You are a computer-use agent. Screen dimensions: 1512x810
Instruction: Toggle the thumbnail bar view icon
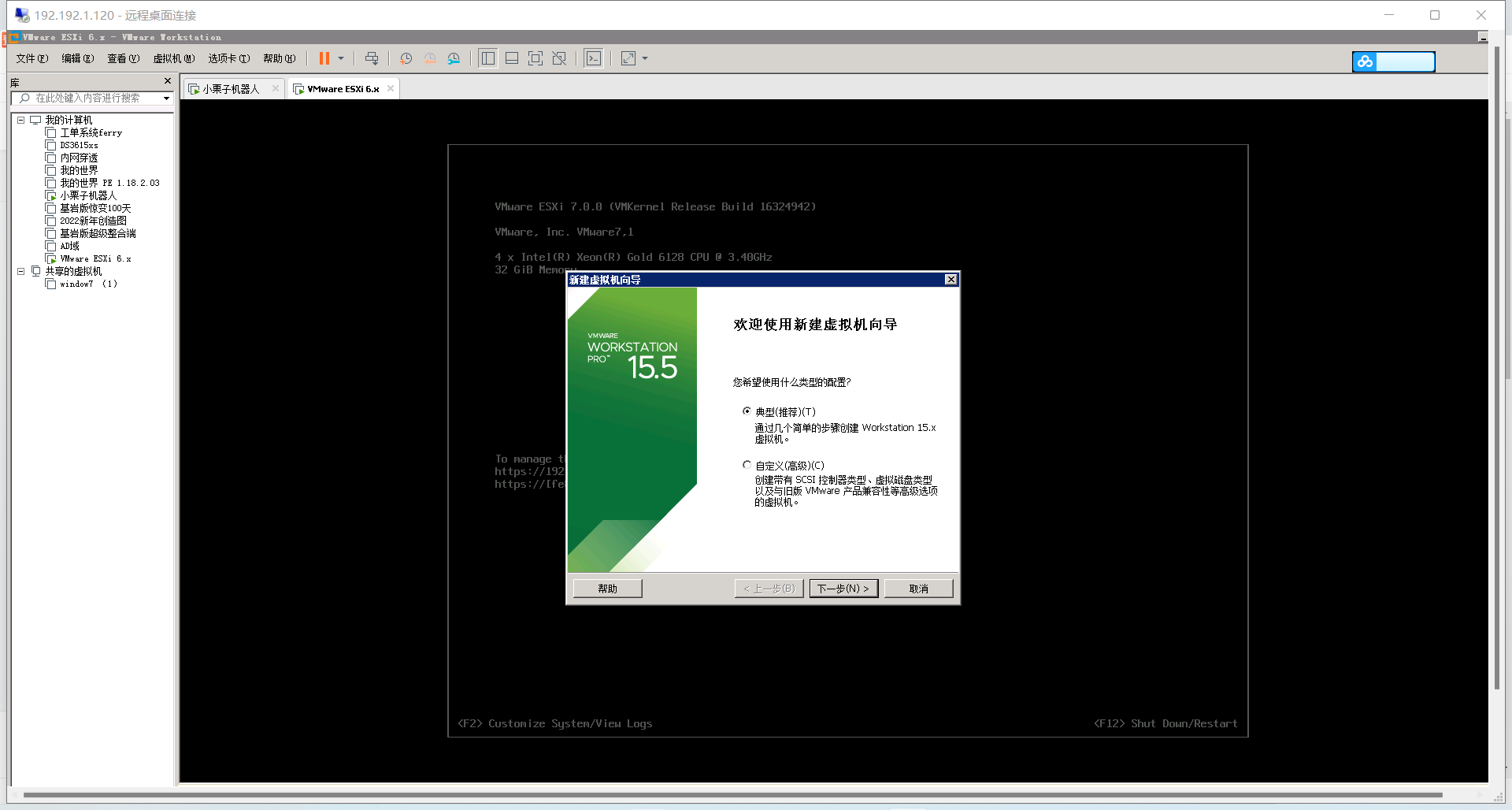pos(512,58)
